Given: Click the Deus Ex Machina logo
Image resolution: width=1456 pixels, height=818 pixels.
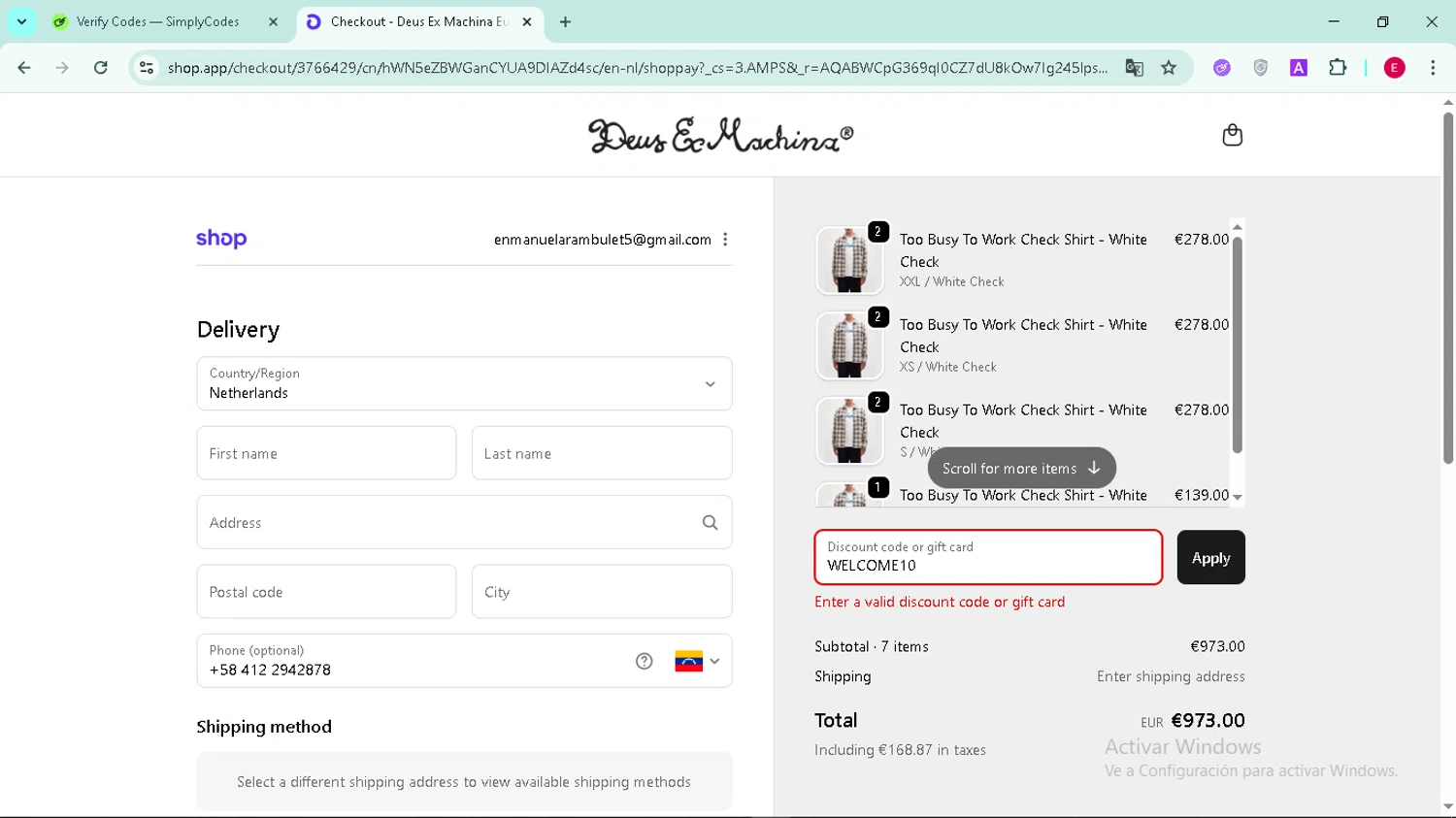Looking at the screenshot, I should 720,136.
